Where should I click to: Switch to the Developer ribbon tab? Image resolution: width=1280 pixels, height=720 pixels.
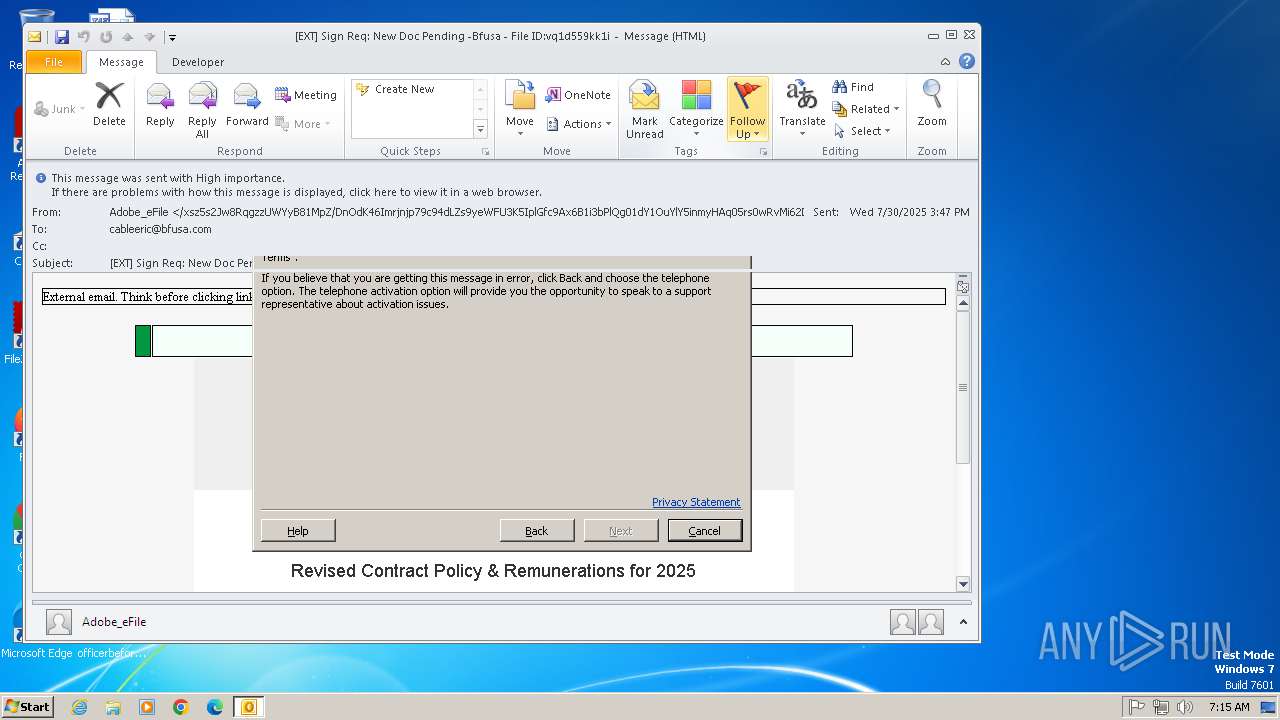[x=198, y=62]
